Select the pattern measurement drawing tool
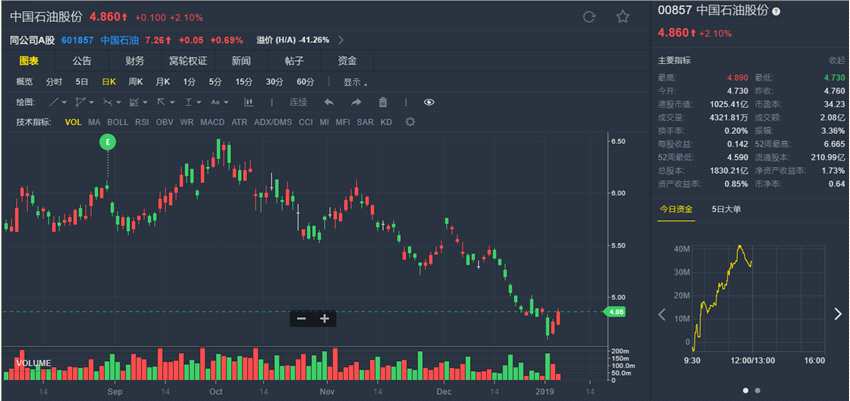 pos(134,102)
